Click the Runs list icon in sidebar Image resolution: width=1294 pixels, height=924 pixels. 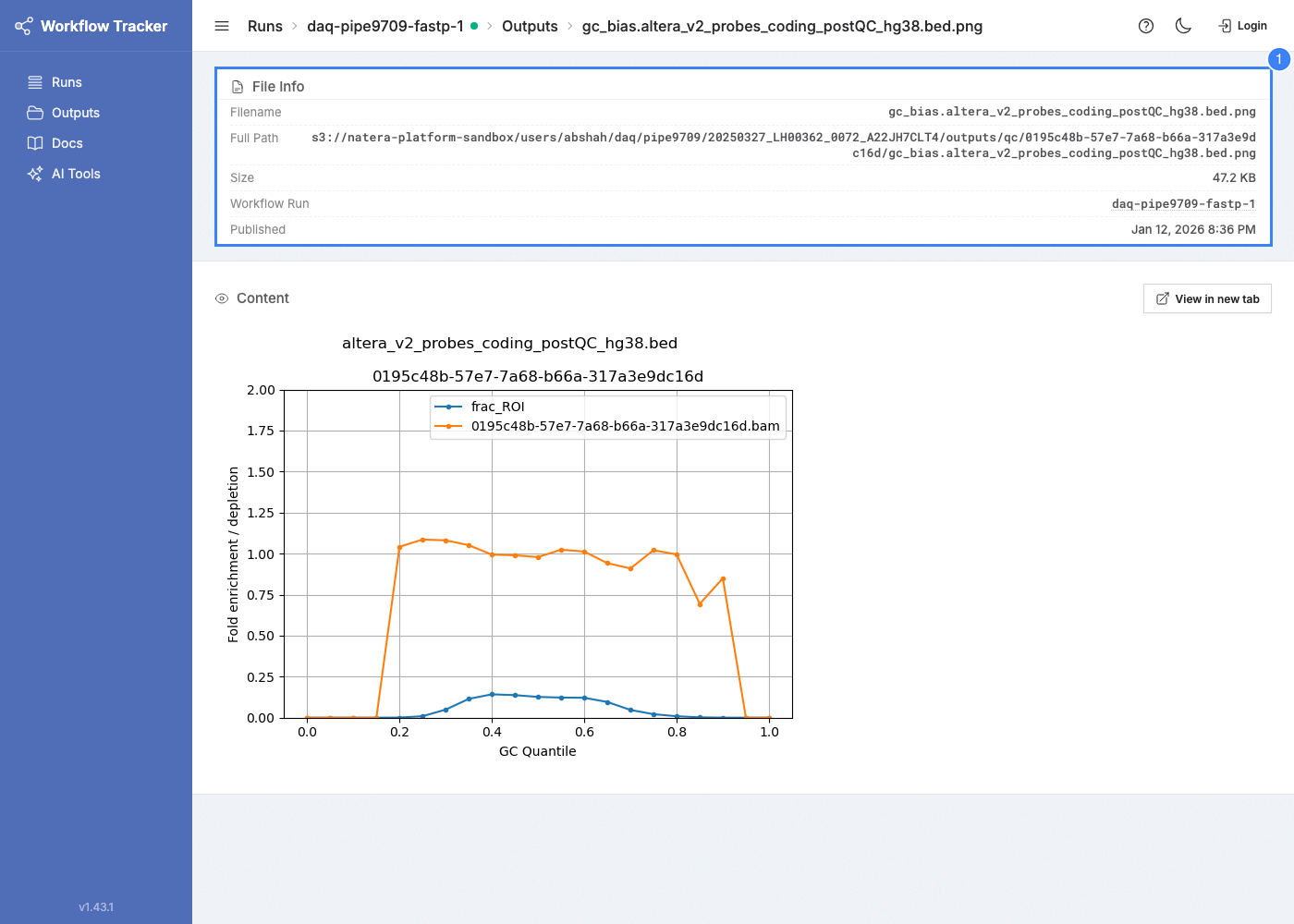pyautogui.click(x=35, y=82)
